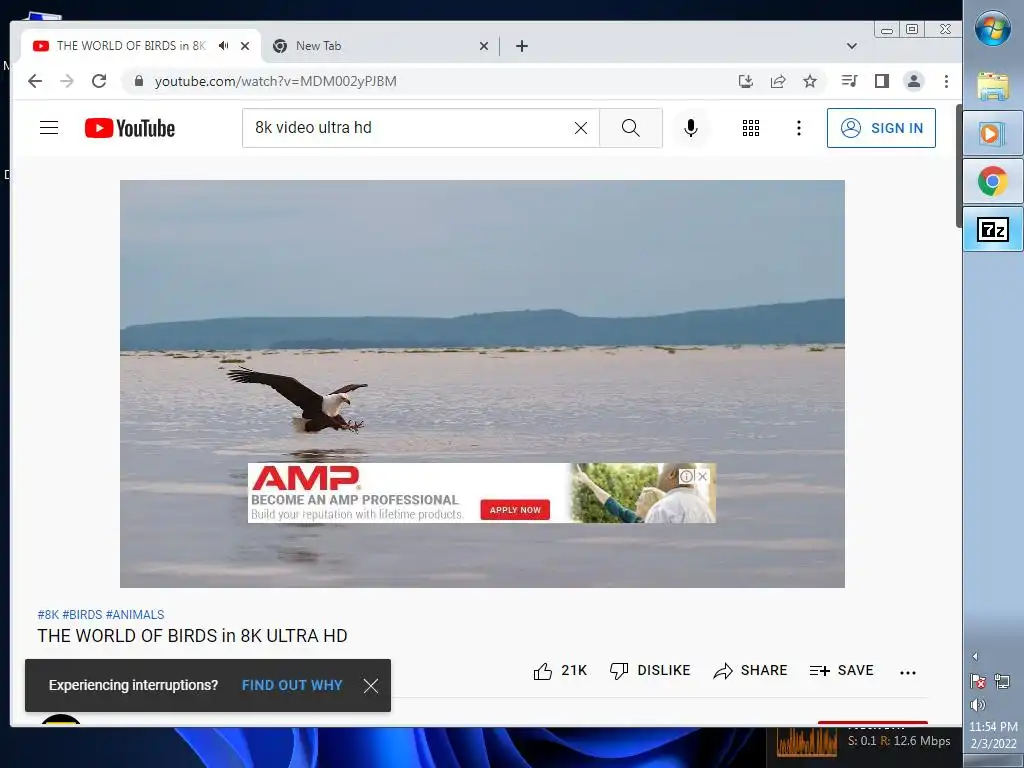Open the media control icon in Chrome toolbar

(x=850, y=81)
